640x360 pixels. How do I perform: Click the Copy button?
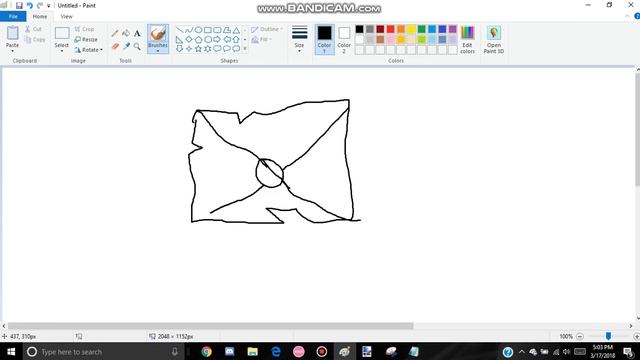pos(34,40)
